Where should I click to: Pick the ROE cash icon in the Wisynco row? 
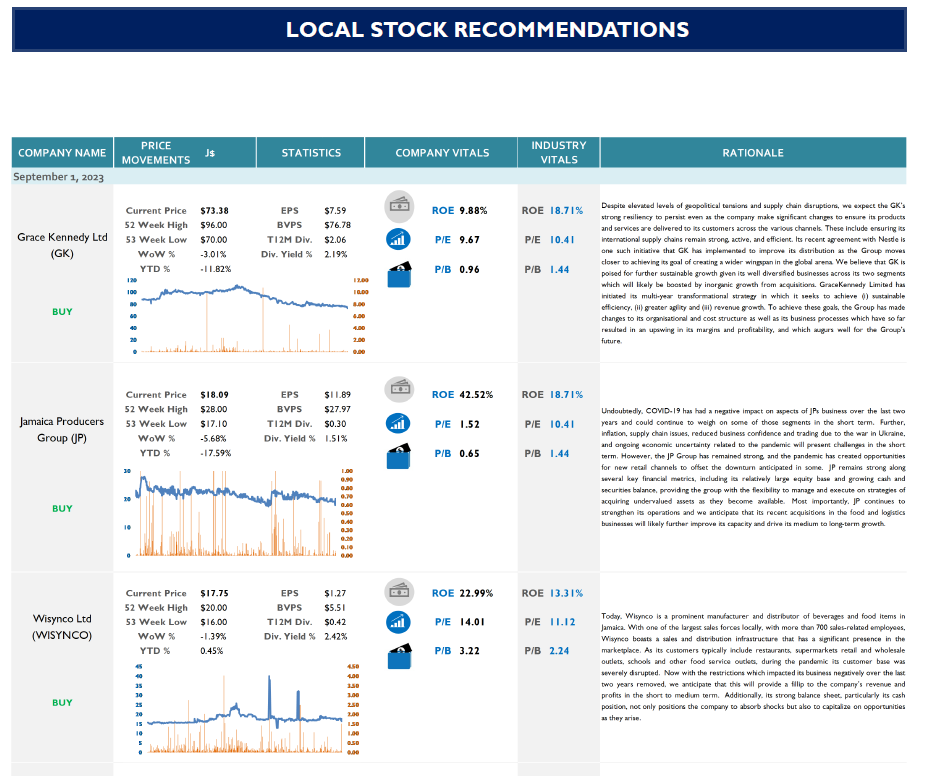(x=399, y=591)
